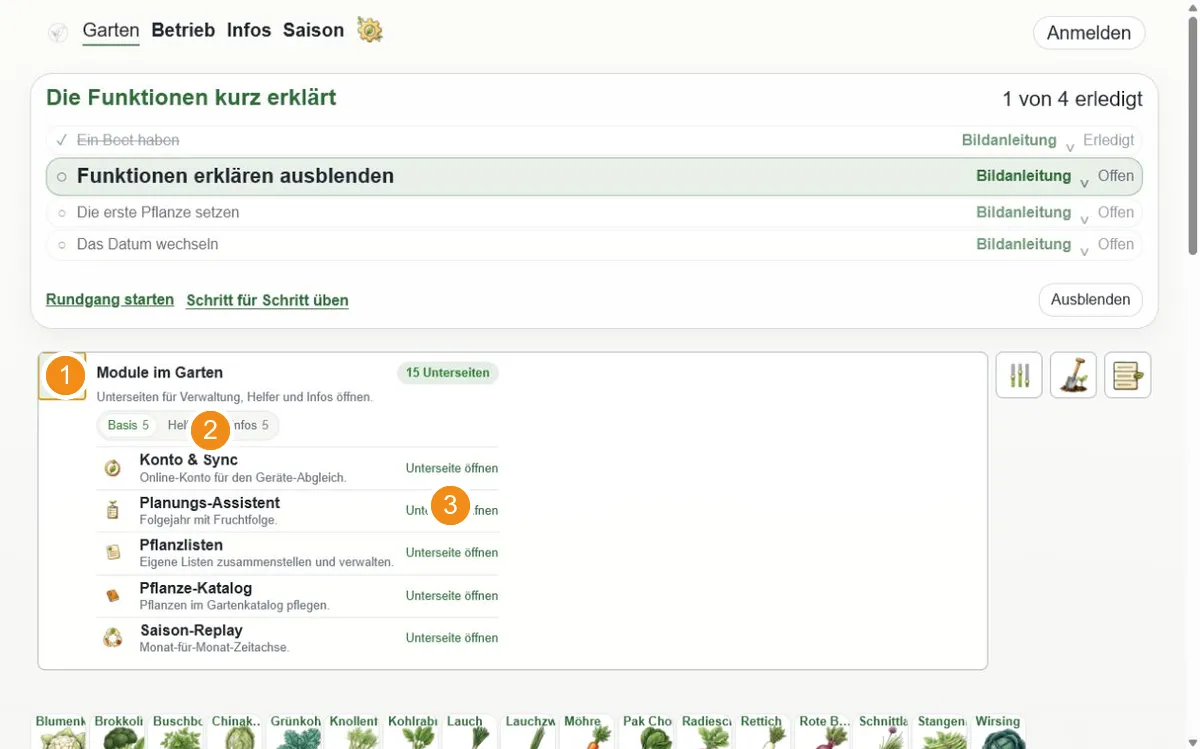Click the 1 von 4 erledigt counter
Image resolution: width=1200 pixels, height=749 pixels.
[x=1072, y=99]
